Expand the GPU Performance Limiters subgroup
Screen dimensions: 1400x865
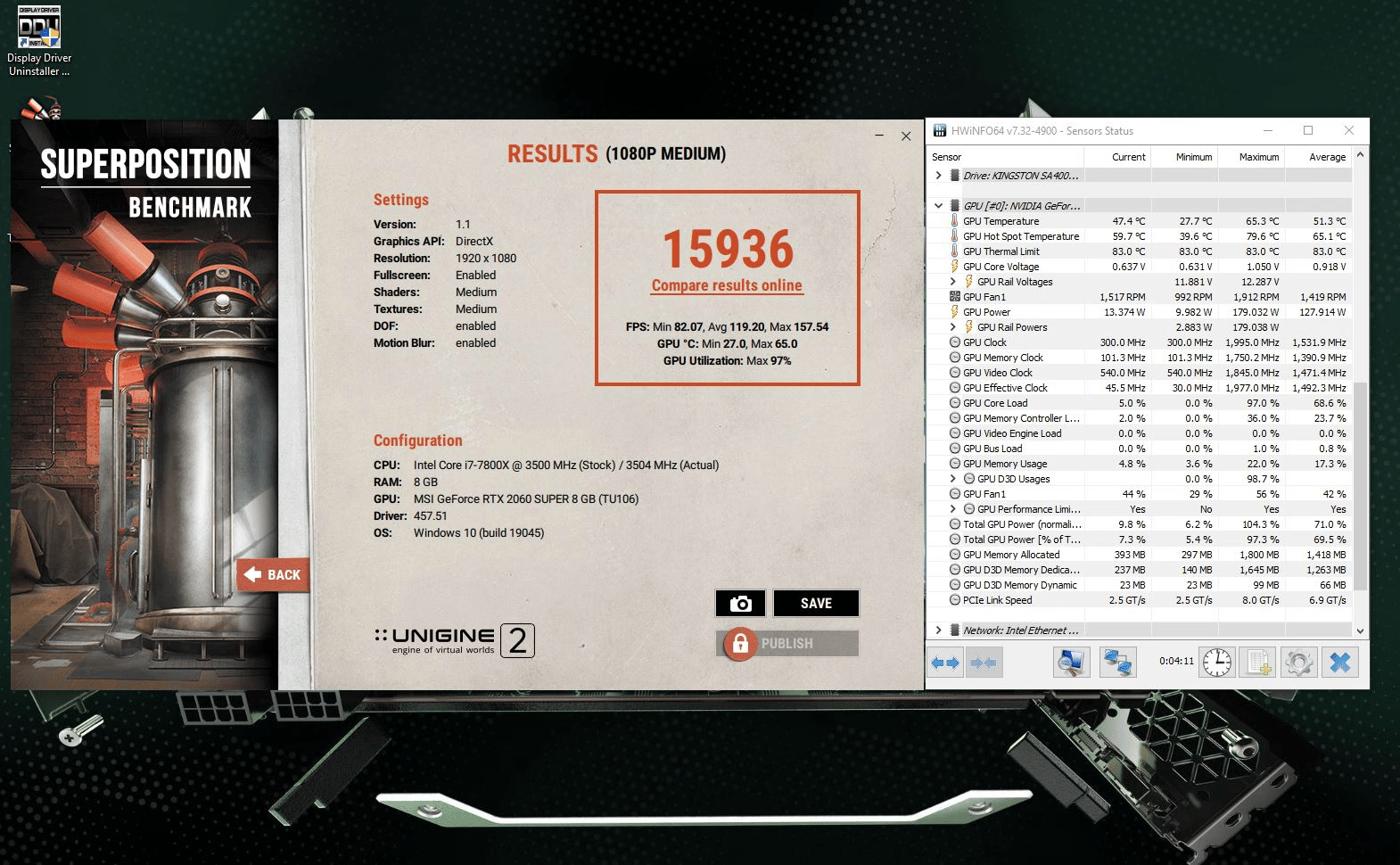952,508
